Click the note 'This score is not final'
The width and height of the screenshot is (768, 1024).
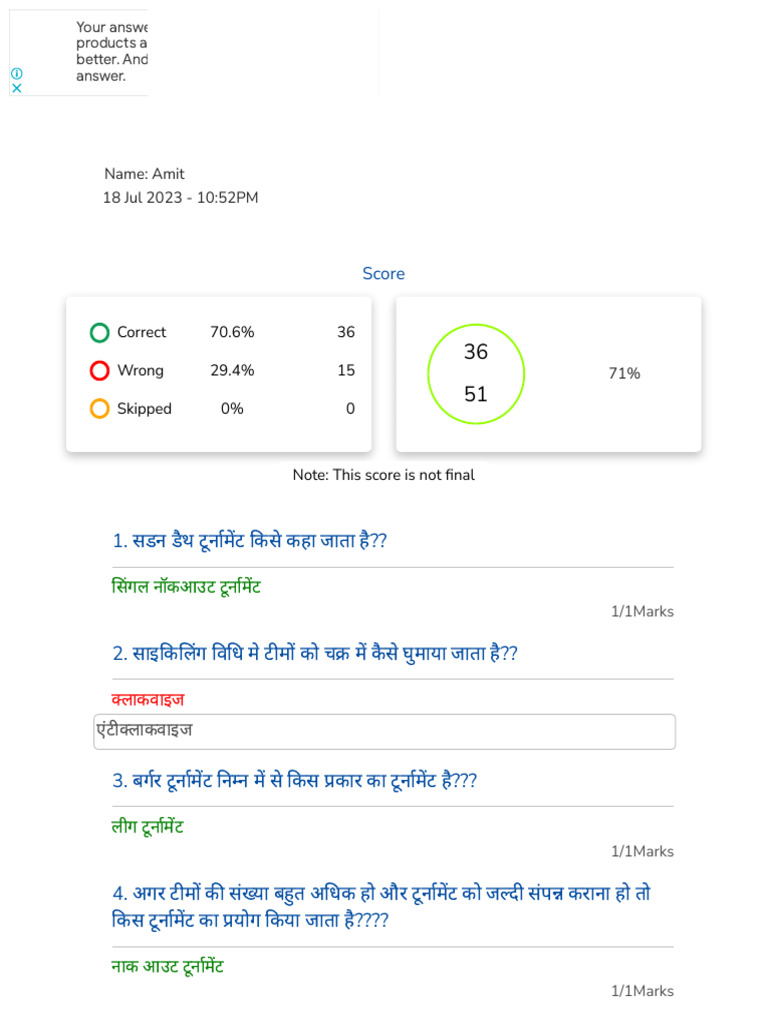tap(384, 475)
